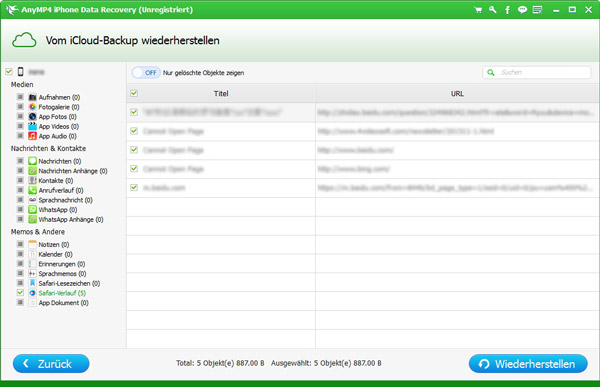Select Erinnerungen (0) label
The width and height of the screenshot is (600, 387).
(x=62, y=264)
